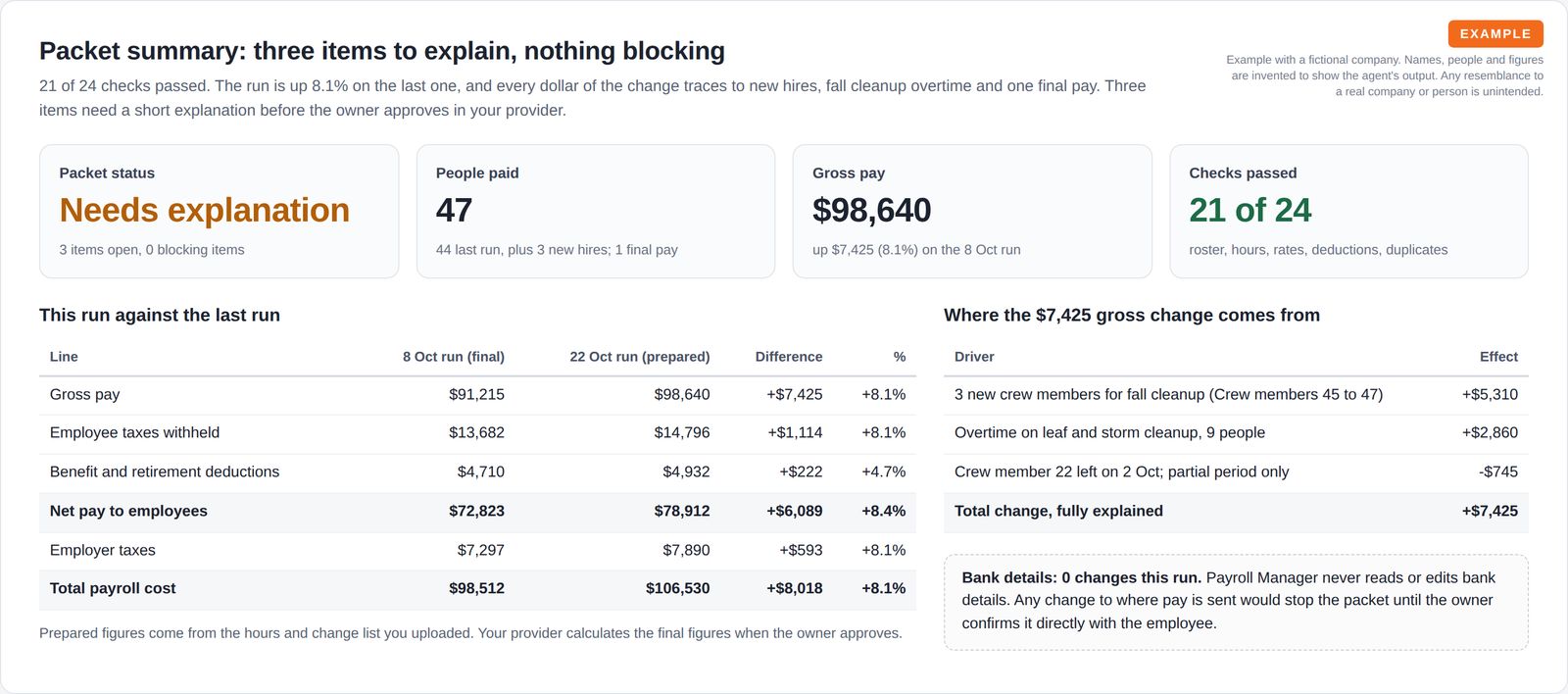Click 'Total change, fully explained' row label
Viewport: 1568px width, 694px height.
[x=1058, y=511]
